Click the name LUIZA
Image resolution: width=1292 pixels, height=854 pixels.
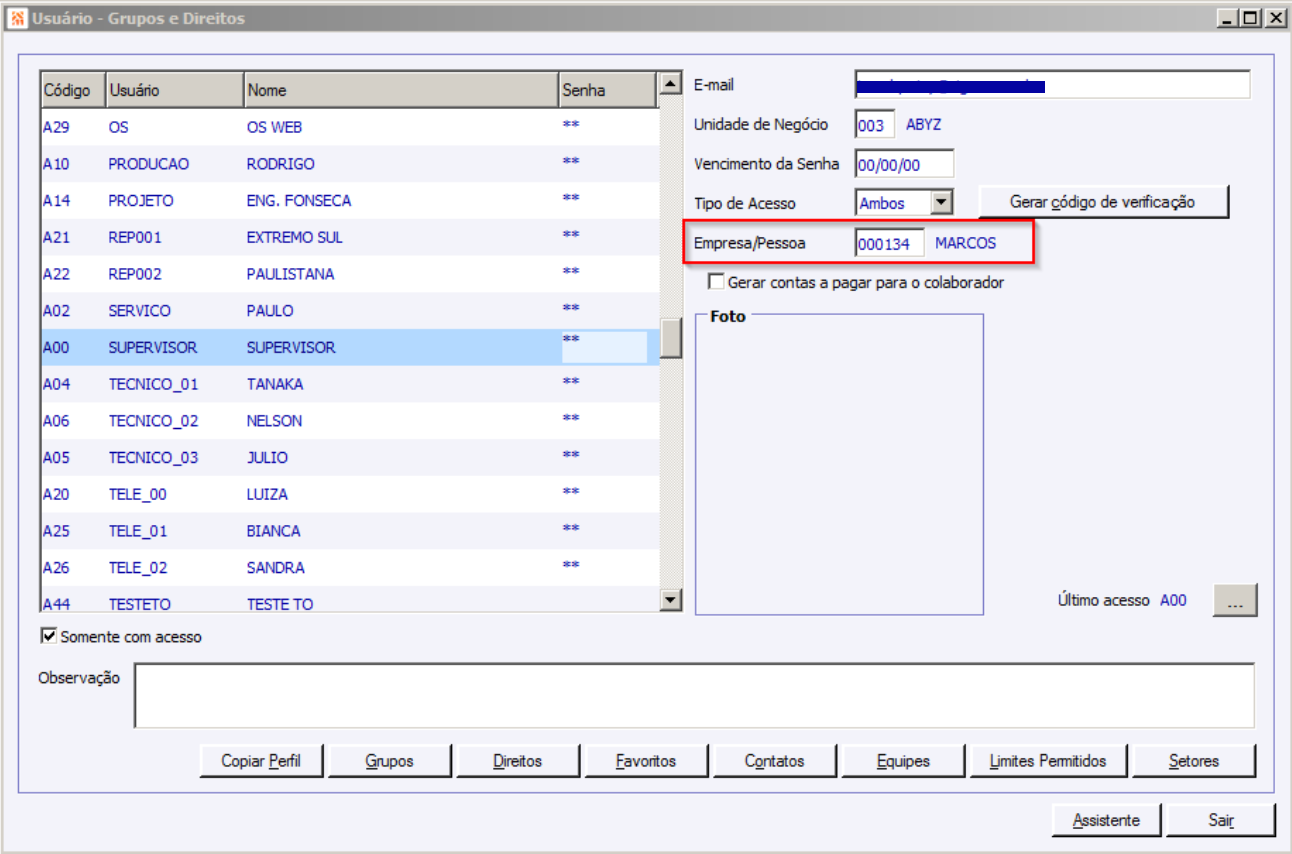(267, 494)
